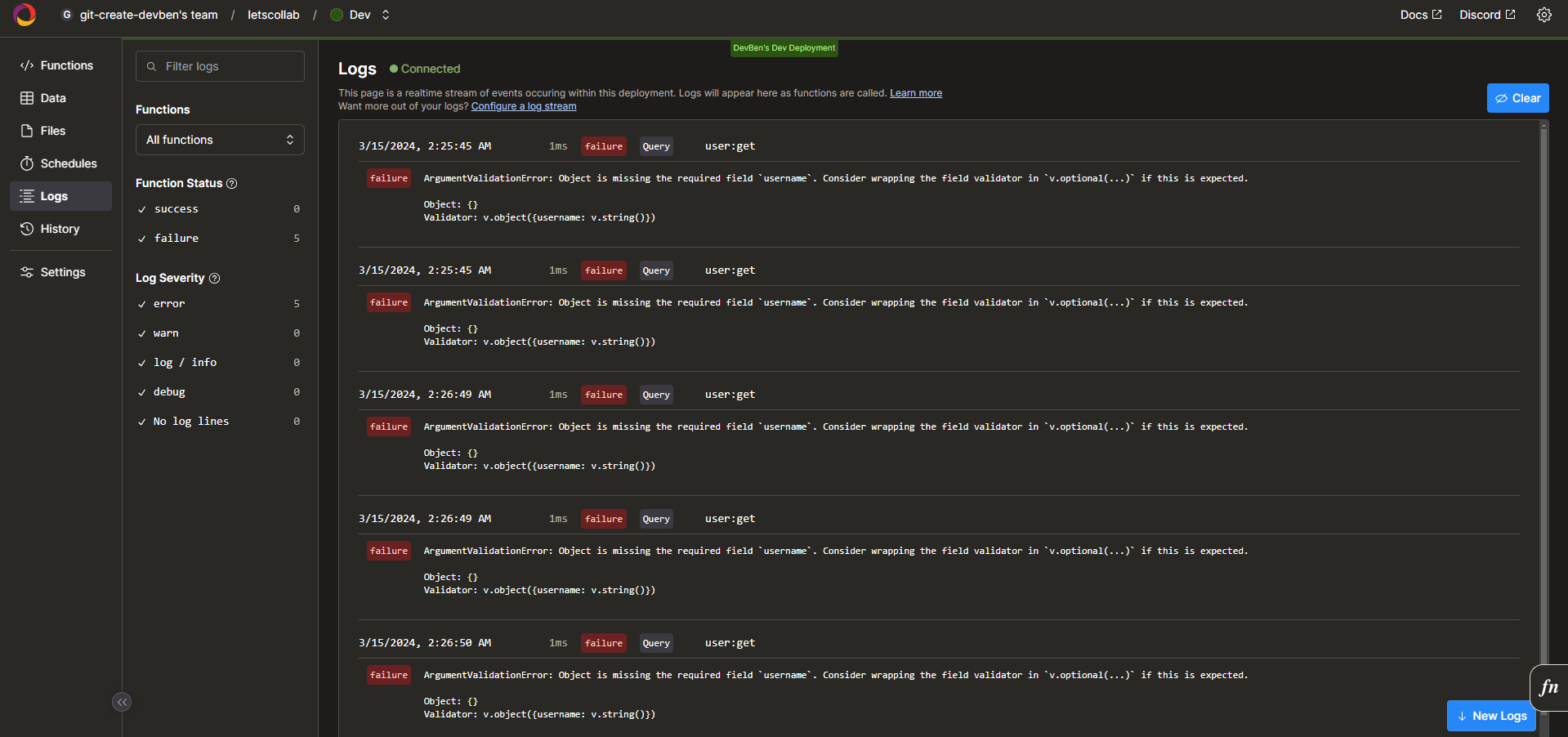1568x737 pixels.
Task: Open Configure a log stream link
Action: tap(524, 106)
